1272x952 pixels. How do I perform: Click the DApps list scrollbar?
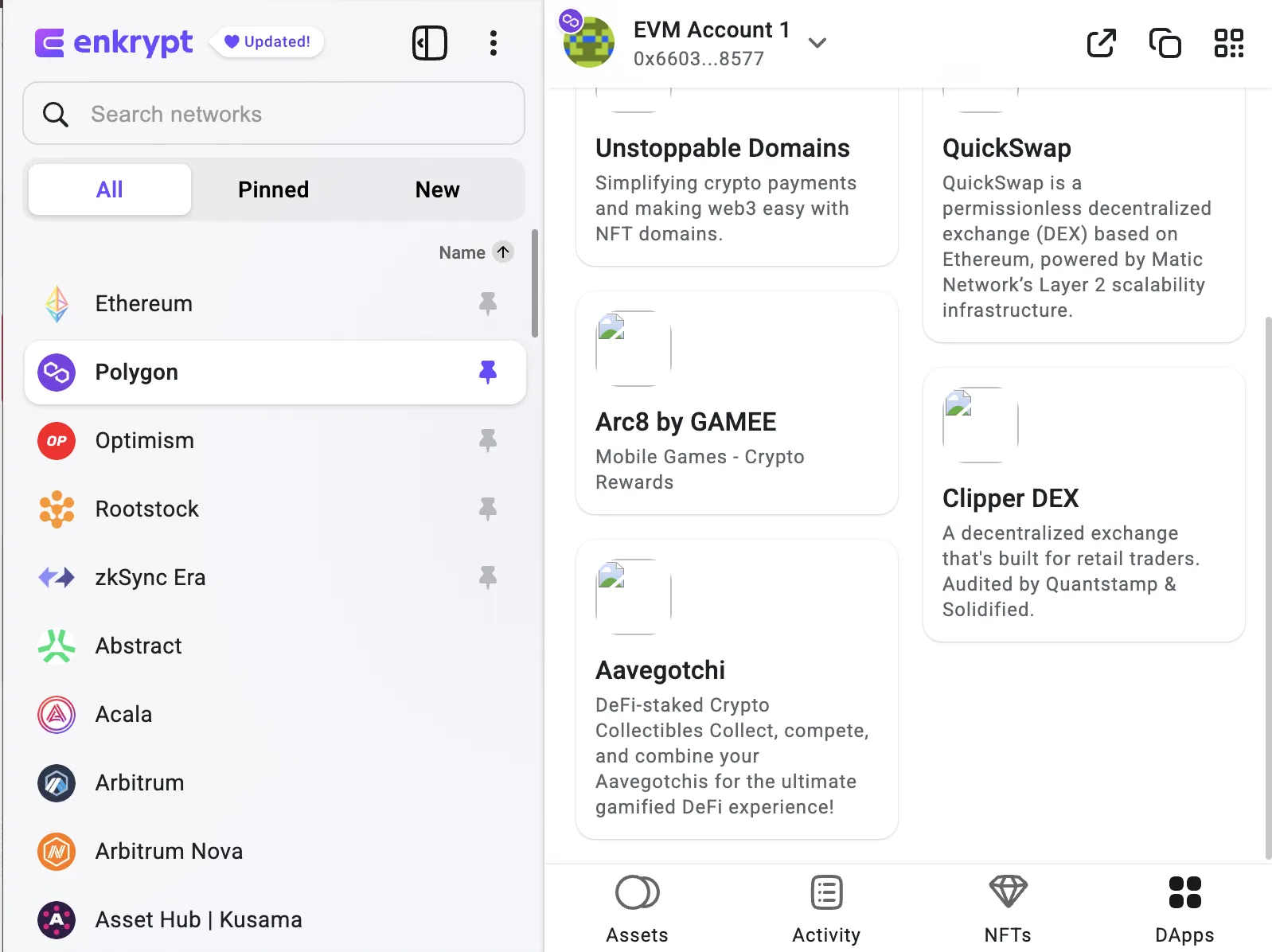tap(1268, 589)
